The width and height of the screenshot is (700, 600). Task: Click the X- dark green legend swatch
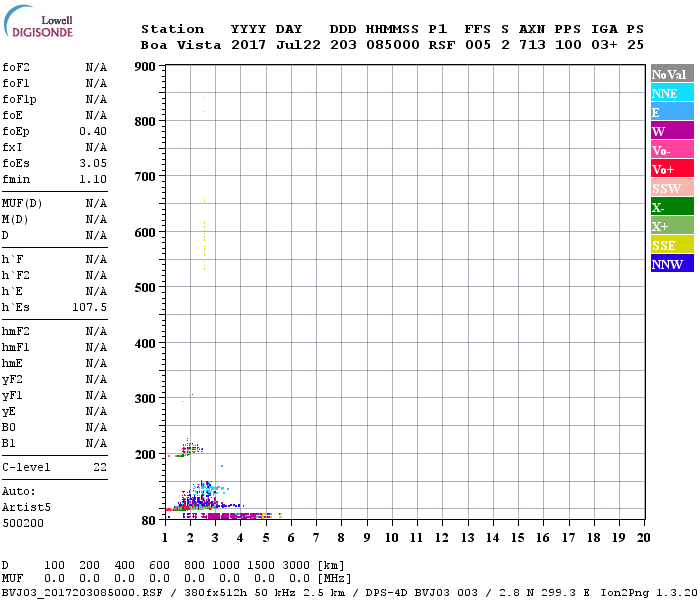click(671, 207)
